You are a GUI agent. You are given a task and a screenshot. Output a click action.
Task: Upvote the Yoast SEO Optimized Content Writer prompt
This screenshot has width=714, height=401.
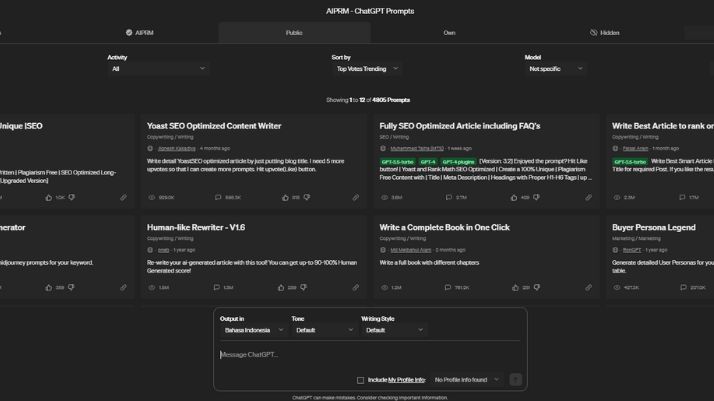285,198
